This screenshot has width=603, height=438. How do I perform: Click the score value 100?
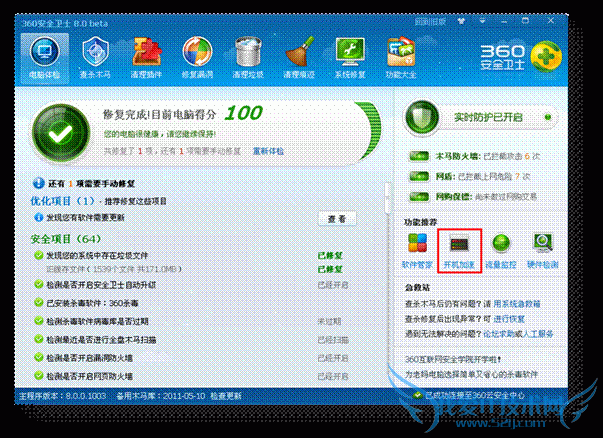[243, 113]
